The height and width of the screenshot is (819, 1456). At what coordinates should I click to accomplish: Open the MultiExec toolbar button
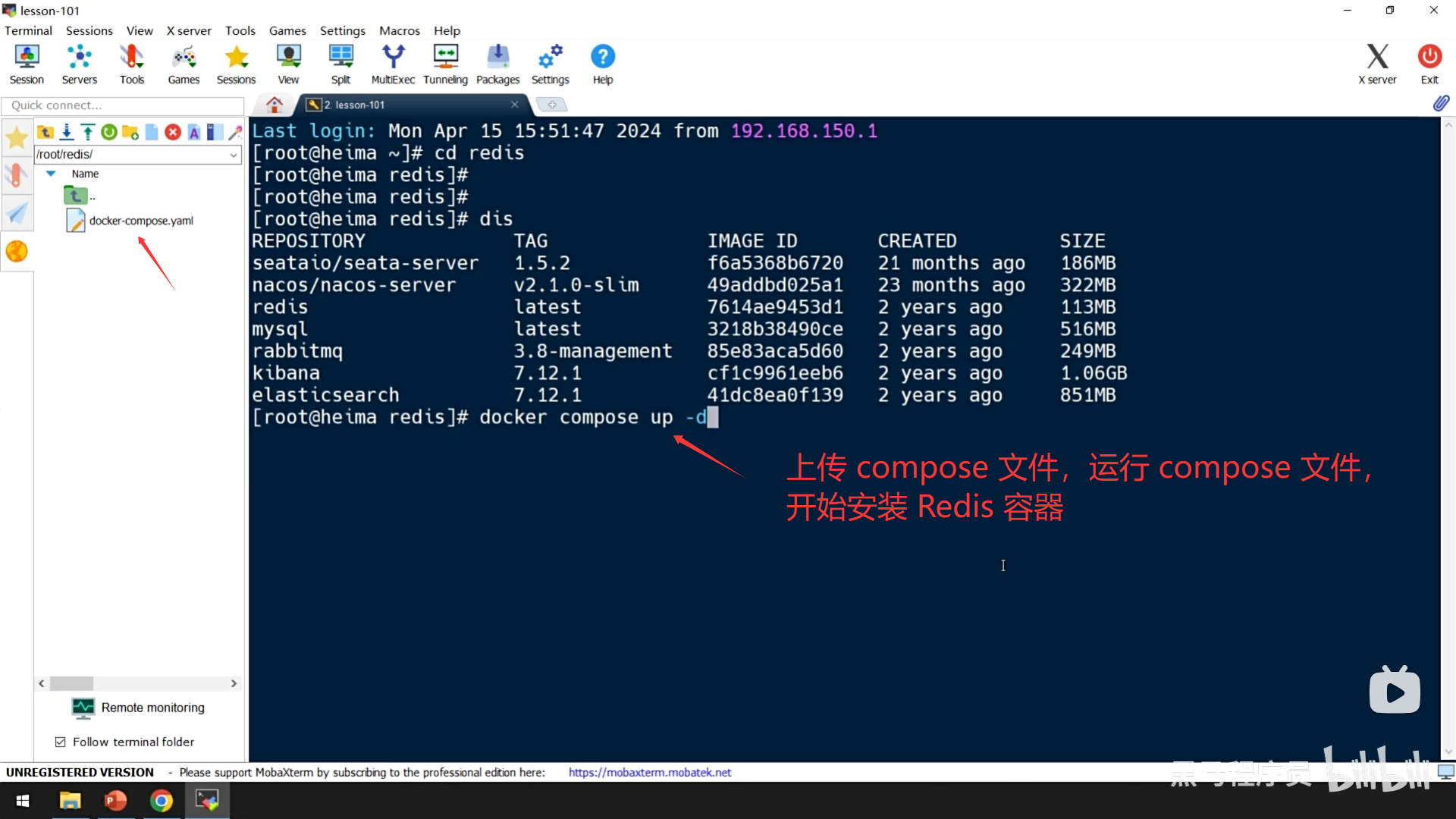click(x=393, y=64)
